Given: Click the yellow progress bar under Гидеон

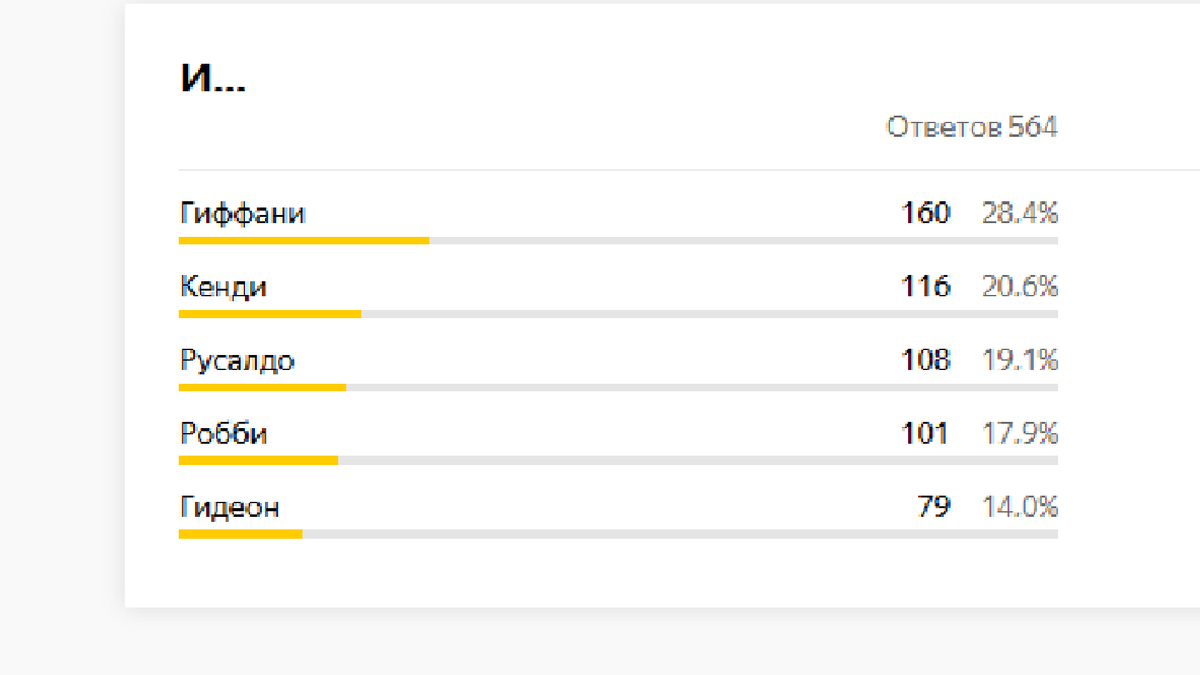Looking at the screenshot, I should [x=240, y=534].
